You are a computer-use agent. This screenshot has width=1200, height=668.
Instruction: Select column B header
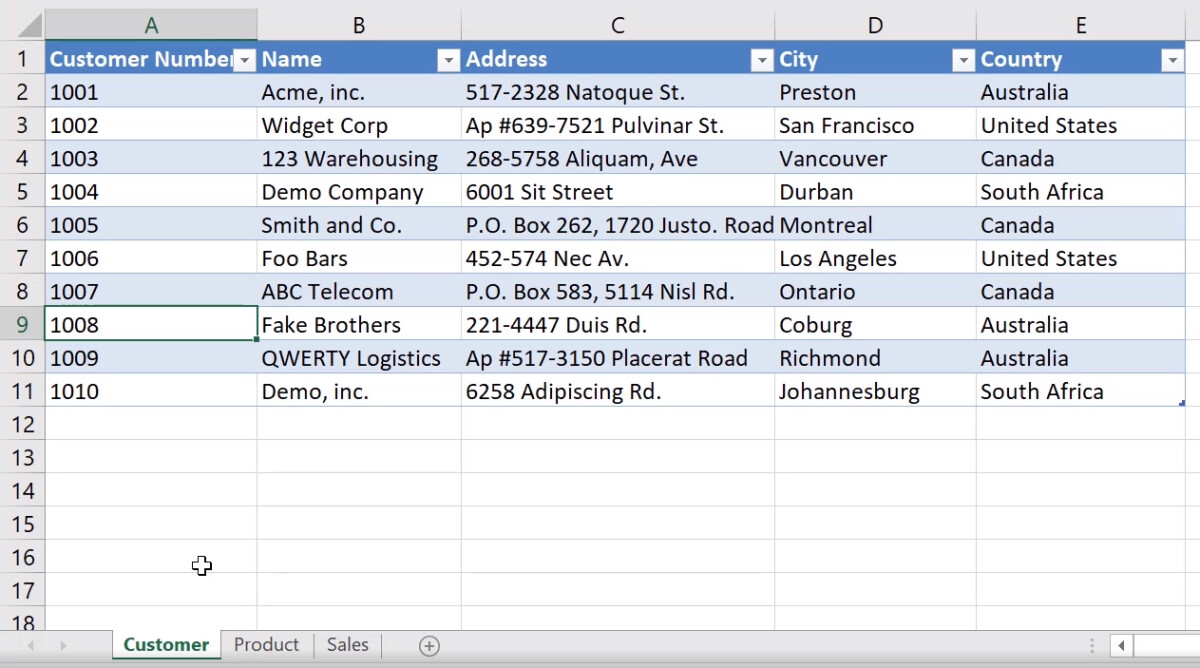click(359, 25)
